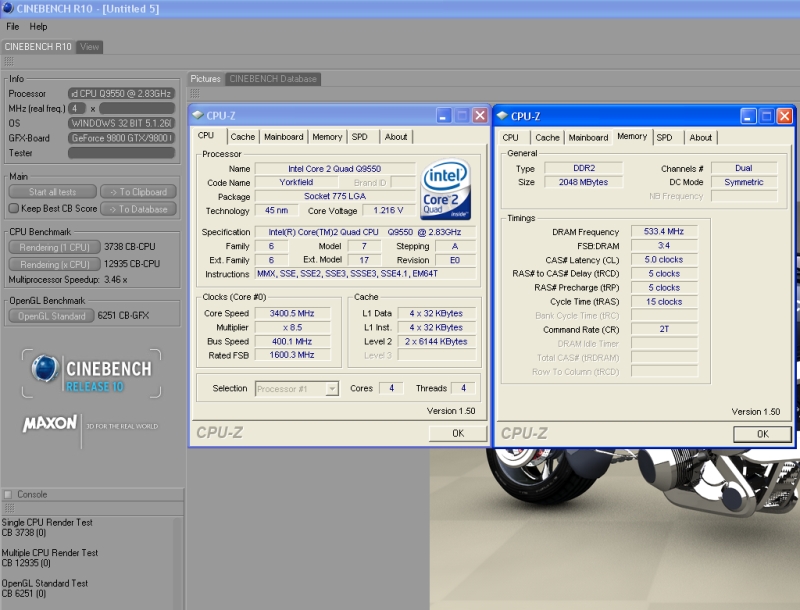Click the Core Speed value 3400.5 MHz
800x610 pixels.
point(292,313)
